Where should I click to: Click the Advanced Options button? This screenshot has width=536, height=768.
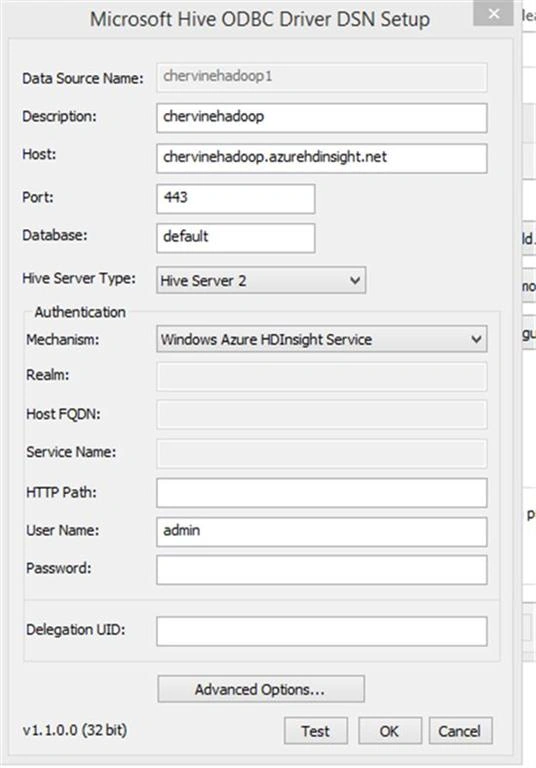tap(261, 689)
